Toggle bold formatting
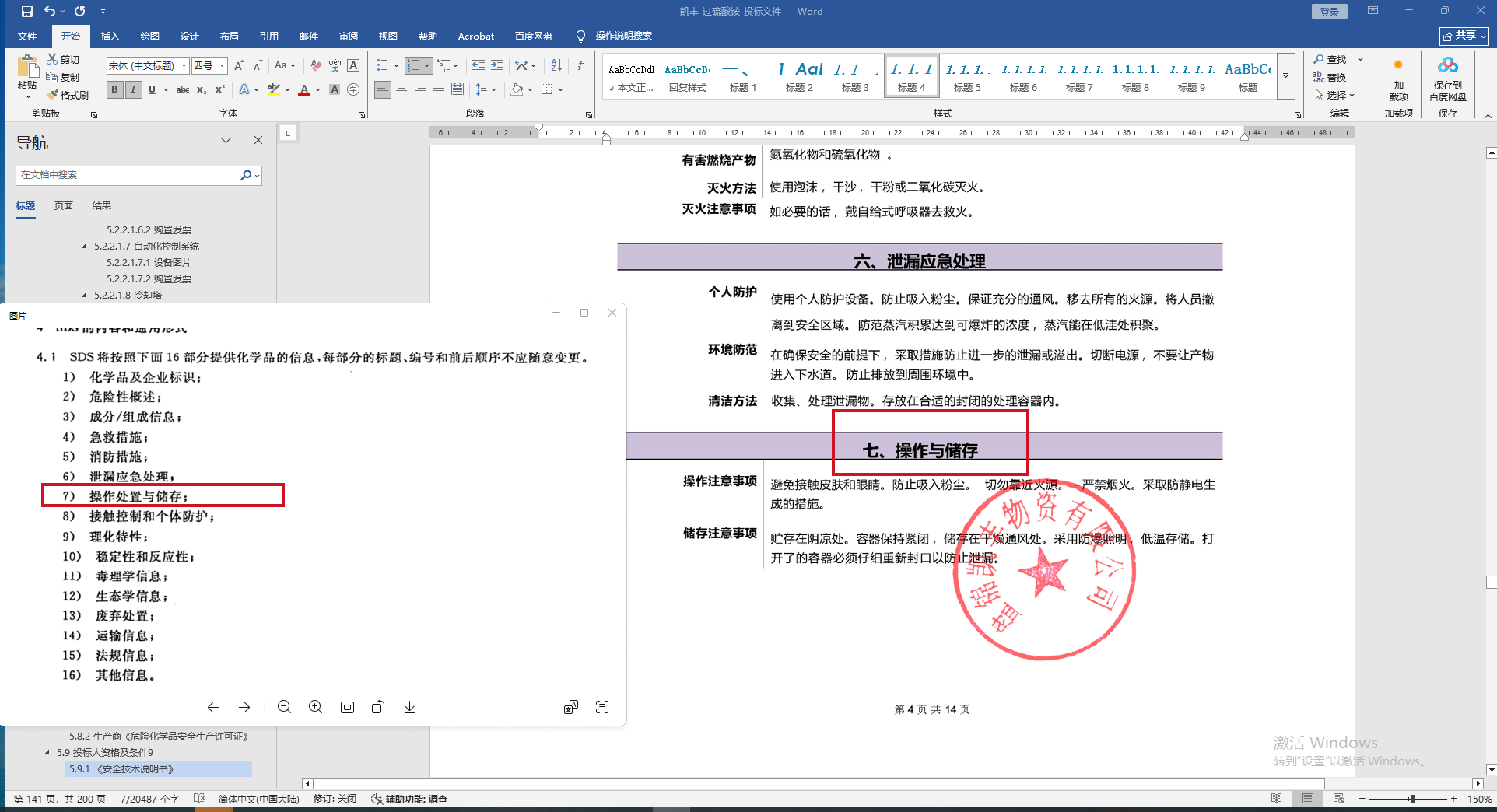Image resolution: width=1497 pixels, height=812 pixels. tap(114, 89)
